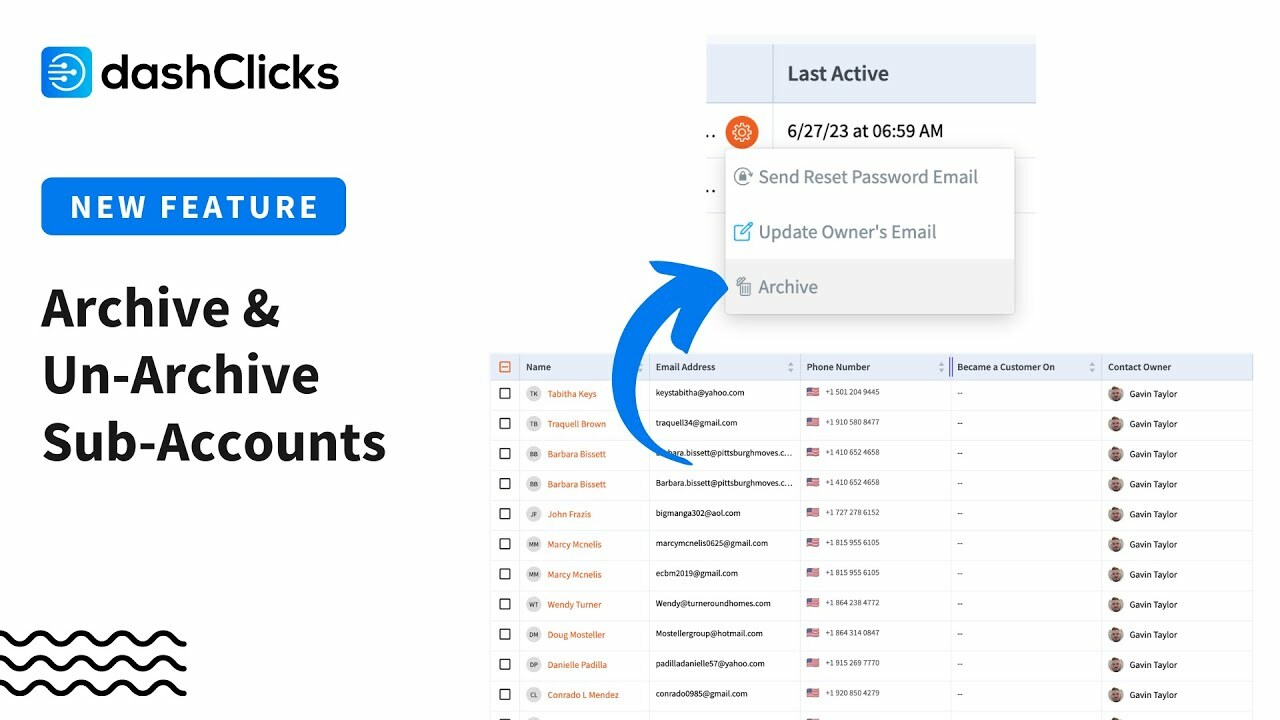Check the checkbox next to Tabitha Keys

click(x=505, y=393)
